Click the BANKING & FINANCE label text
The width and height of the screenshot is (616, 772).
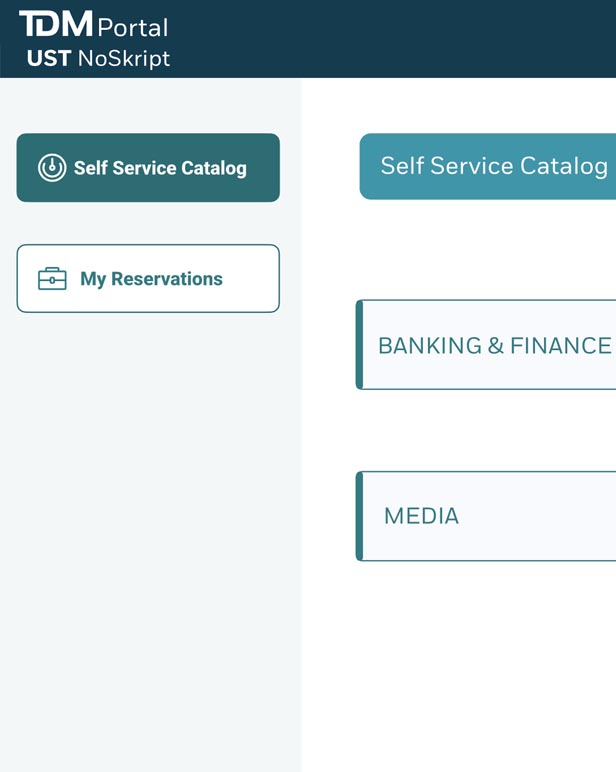[495, 346]
